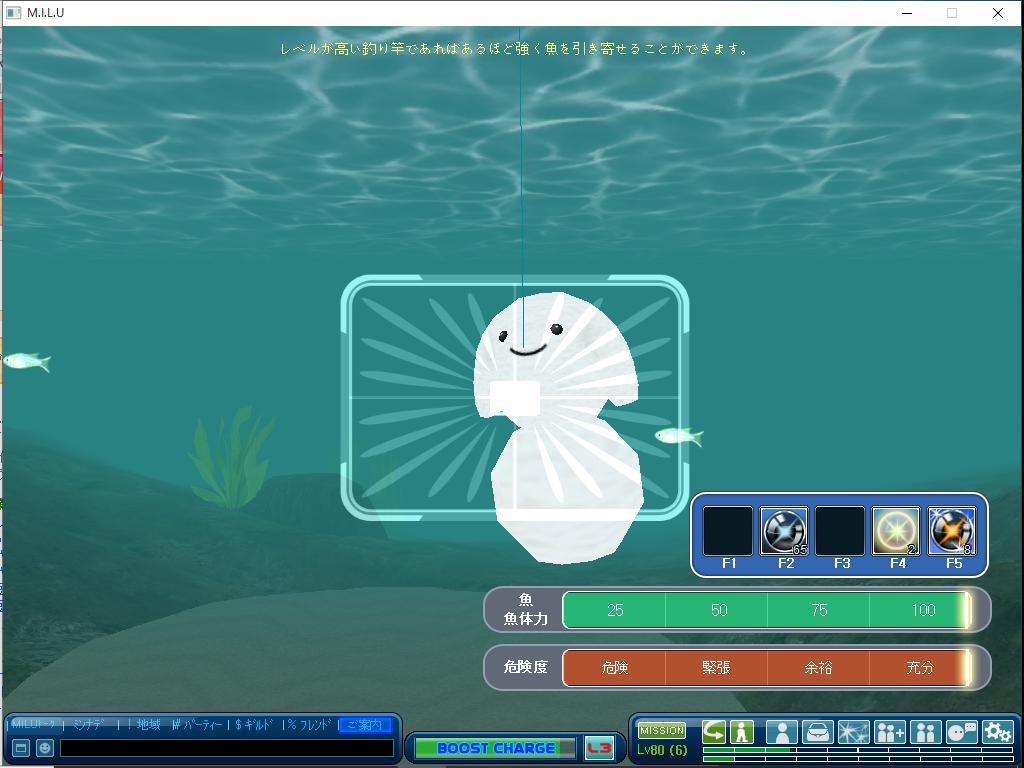The width and height of the screenshot is (1024, 768).
Task: Open the character profile icon
Action: [x=782, y=732]
